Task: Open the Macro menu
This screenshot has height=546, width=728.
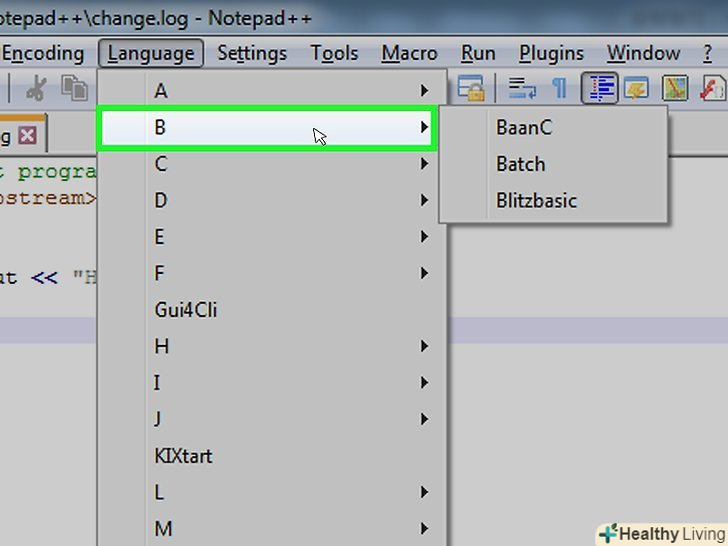Action: click(410, 53)
